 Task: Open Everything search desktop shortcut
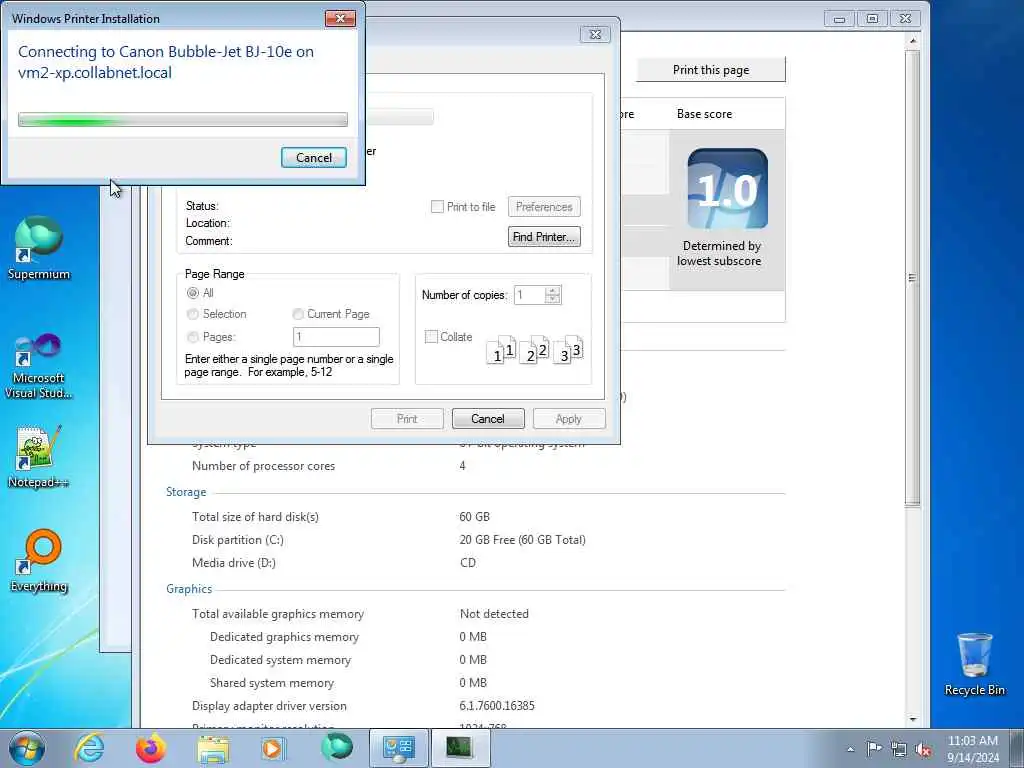point(39,561)
